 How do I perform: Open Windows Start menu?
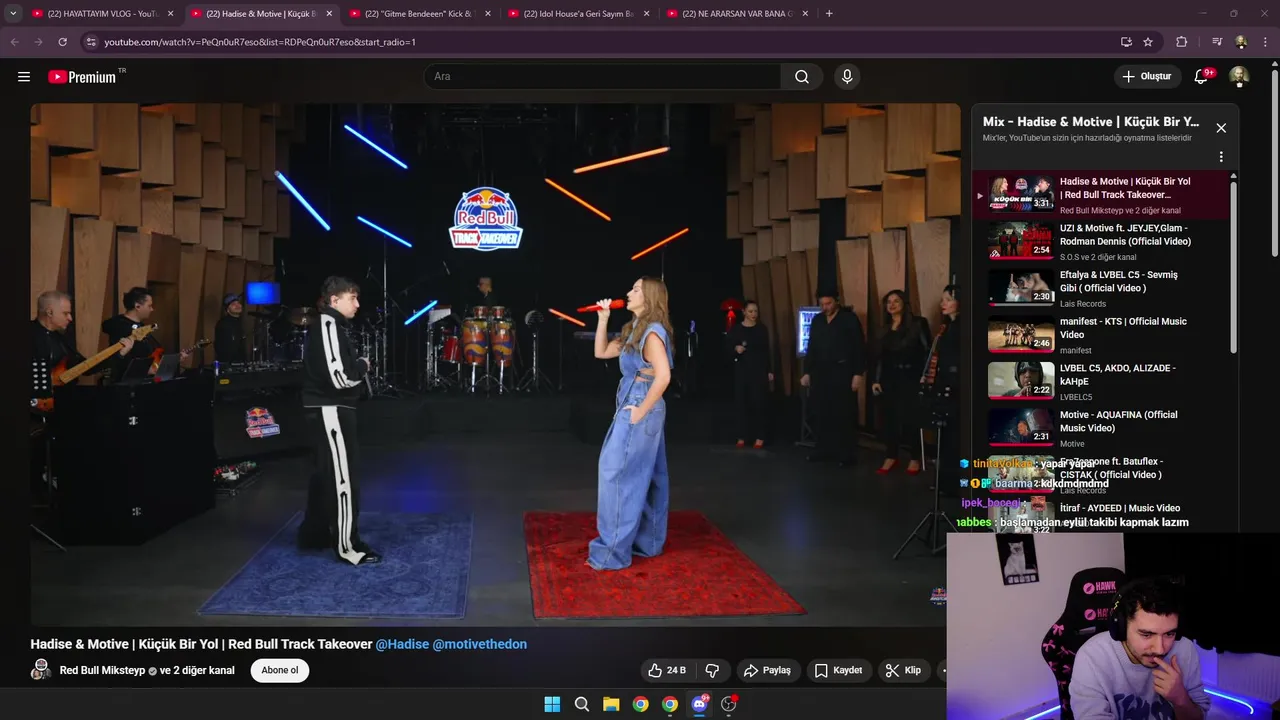[552, 704]
